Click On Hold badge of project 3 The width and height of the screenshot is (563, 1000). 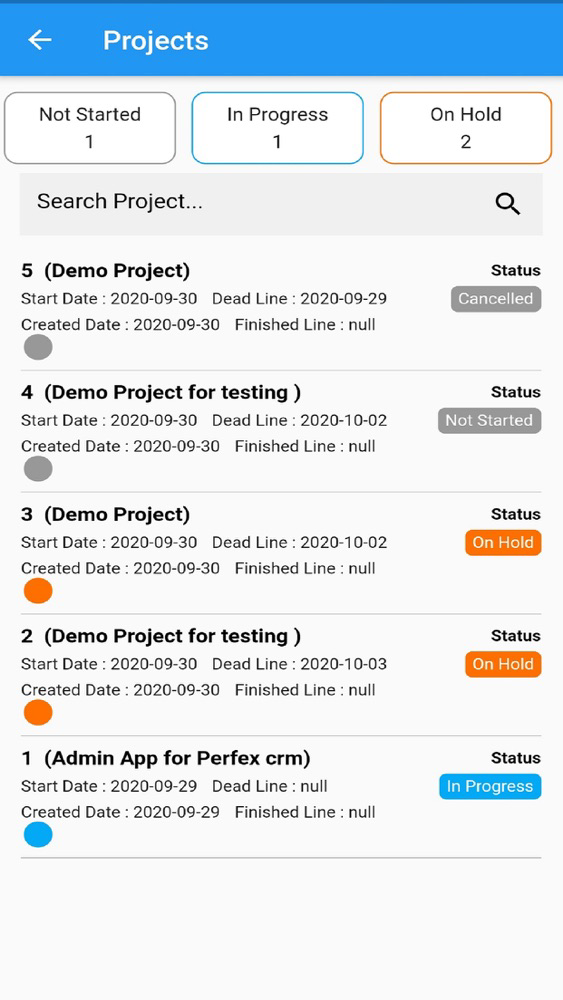[x=503, y=543]
